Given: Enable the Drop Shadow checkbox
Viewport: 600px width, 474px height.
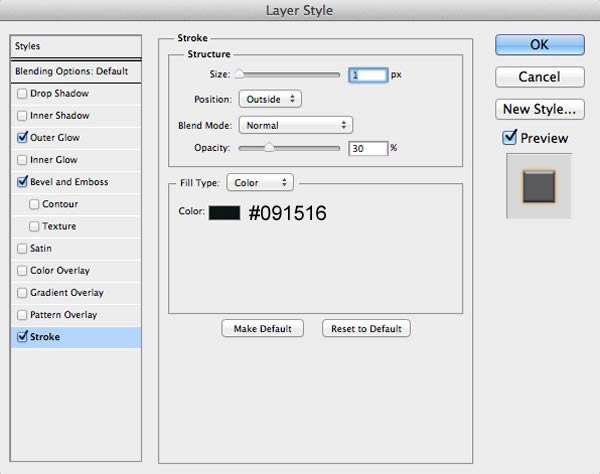Looking at the screenshot, I should [x=22, y=93].
